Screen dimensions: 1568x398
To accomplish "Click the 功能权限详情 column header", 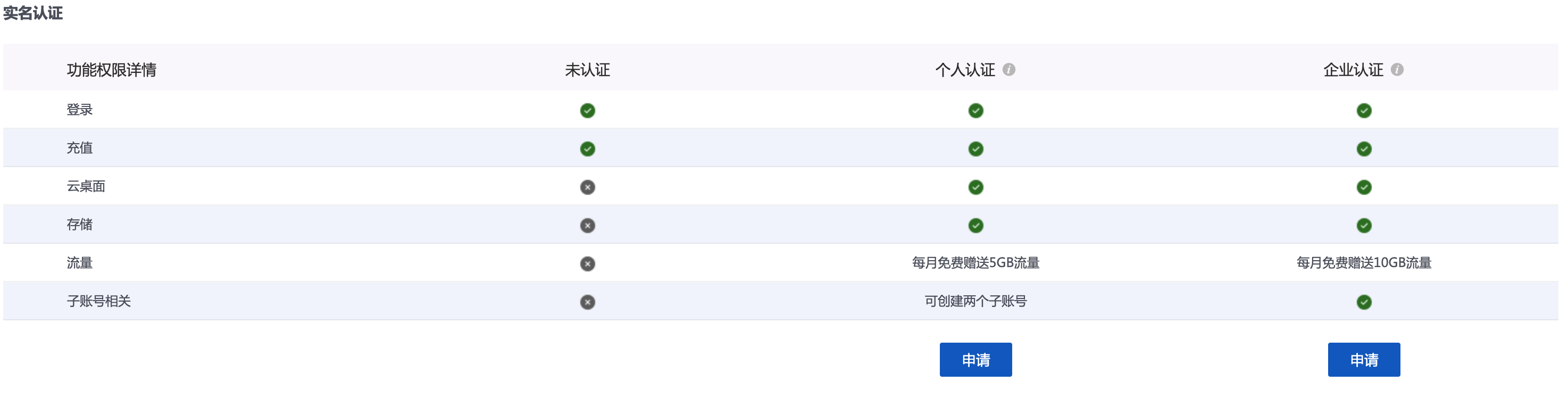I will click(x=111, y=70).
